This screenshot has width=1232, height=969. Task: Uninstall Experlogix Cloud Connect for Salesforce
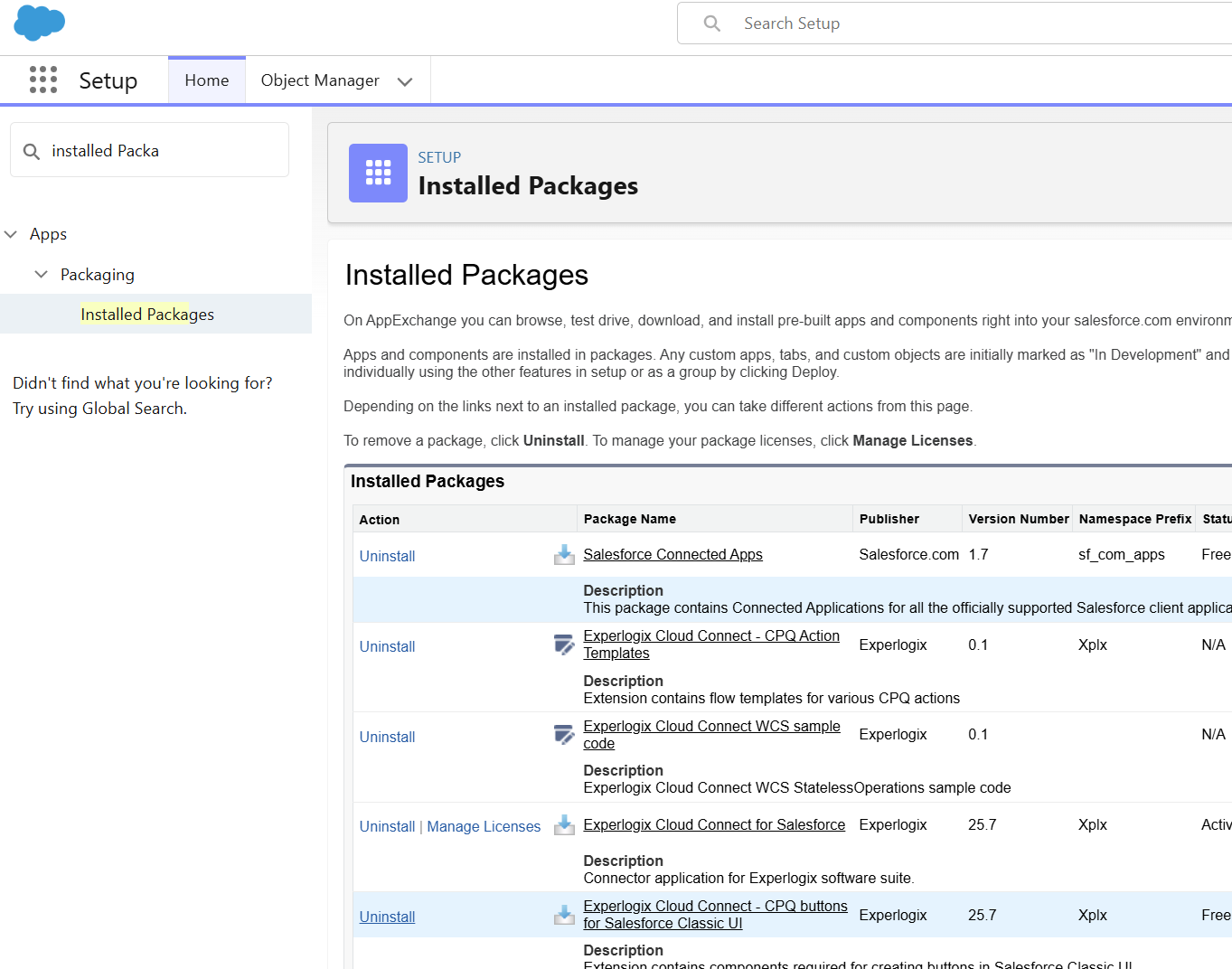coord(387,826)
